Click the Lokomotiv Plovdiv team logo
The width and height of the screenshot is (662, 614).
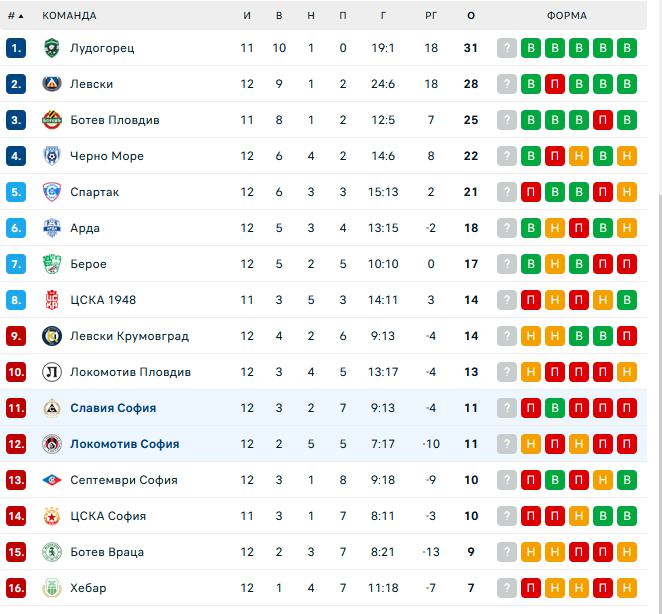coord(52,372)
